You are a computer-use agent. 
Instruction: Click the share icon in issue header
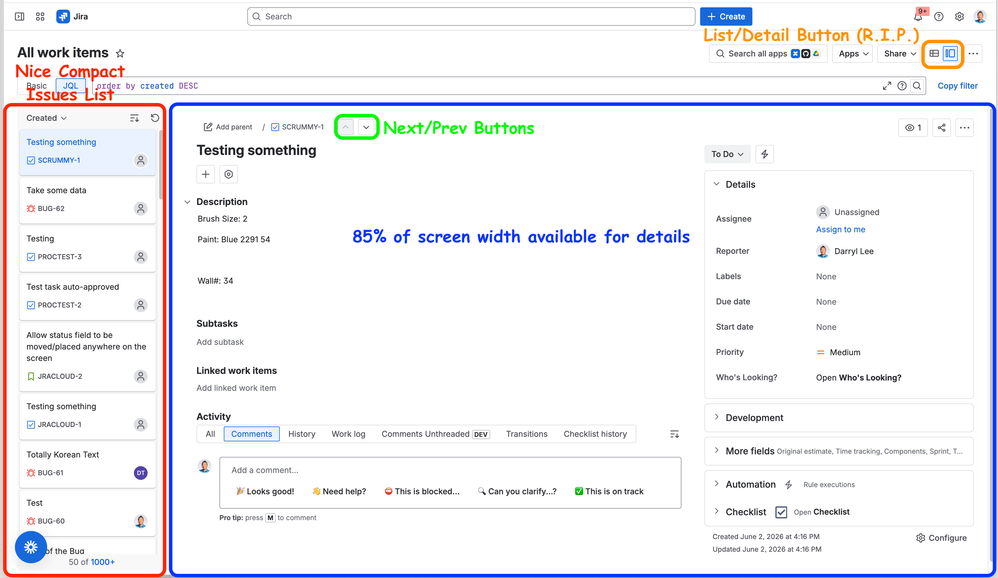[x=941, y=127]
